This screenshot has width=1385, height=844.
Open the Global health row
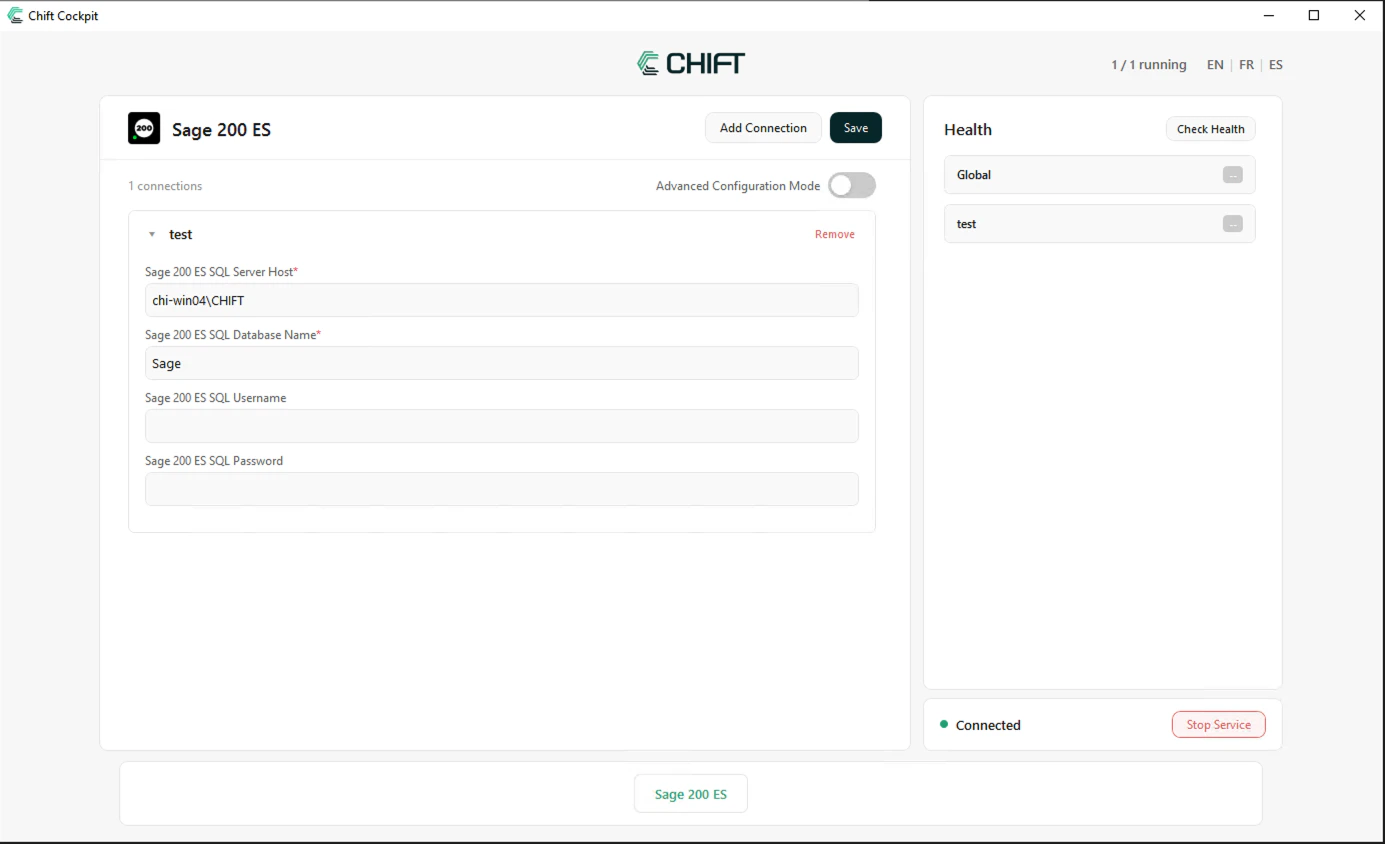pyautogui.click(x=1100, y=175)
